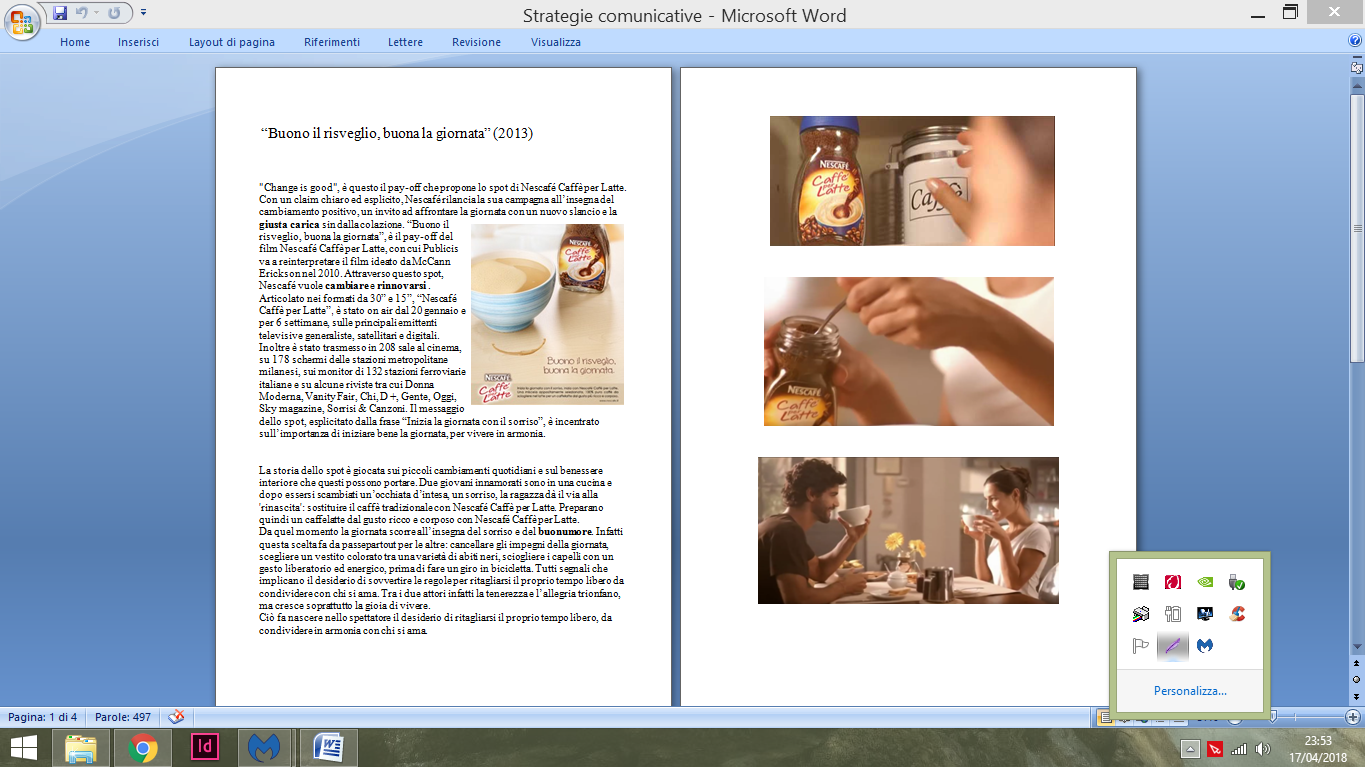Screen dimensions: 1365x767
Task: Open Microsoft Word Help
Action: (1355, 41)
